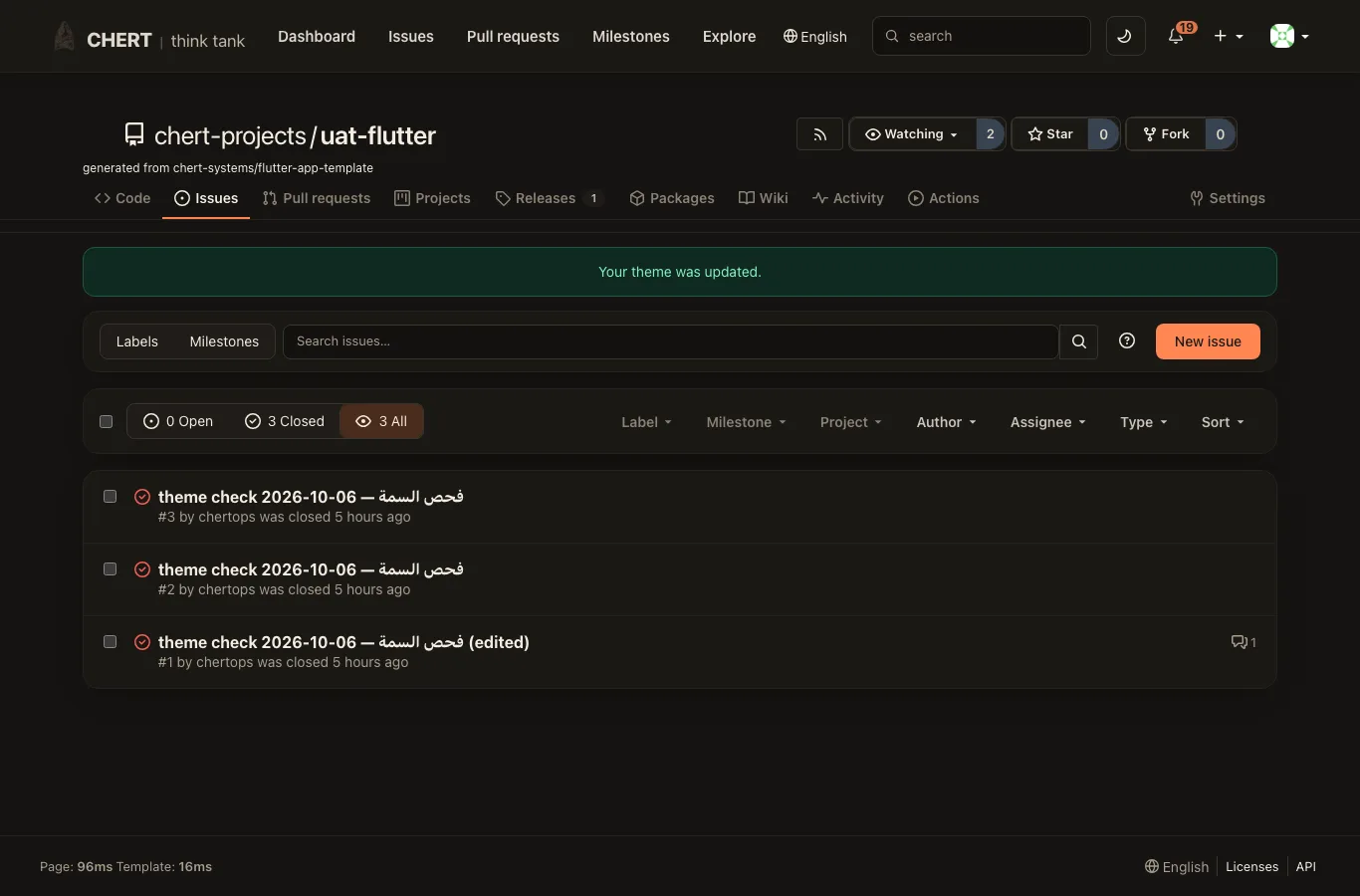Open the Wiki tab
Viewport: 1360px width, 896px height.
[764, 198]
